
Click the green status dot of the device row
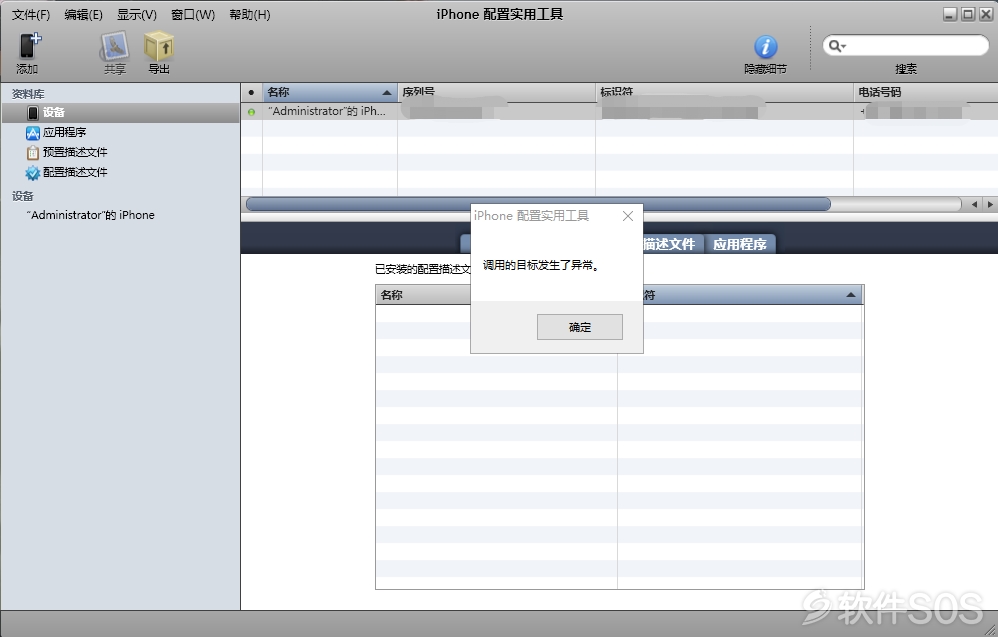click(x=251, y=111)
